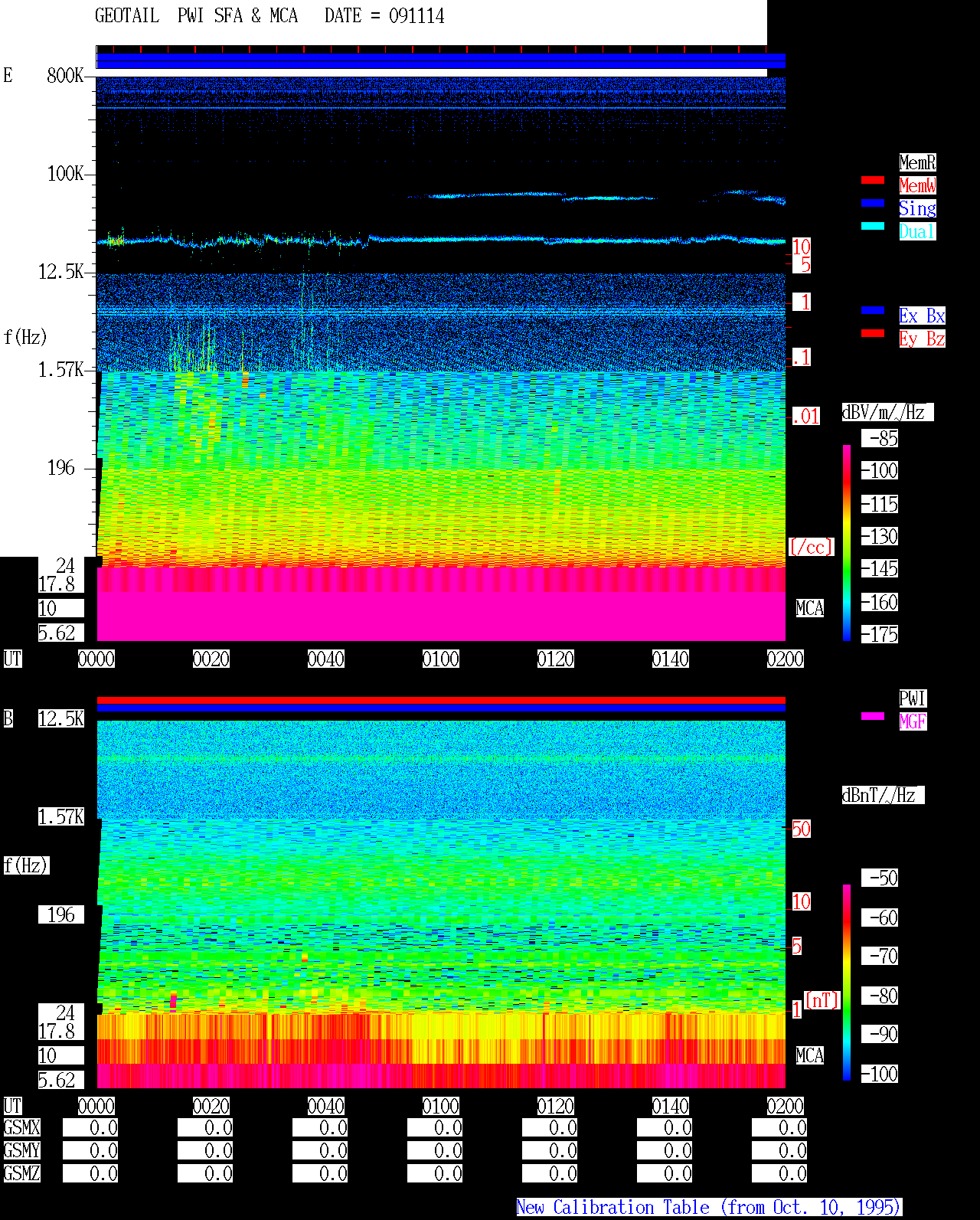
Task: Click the Ey Bz legend label
Action: point(922,339)
